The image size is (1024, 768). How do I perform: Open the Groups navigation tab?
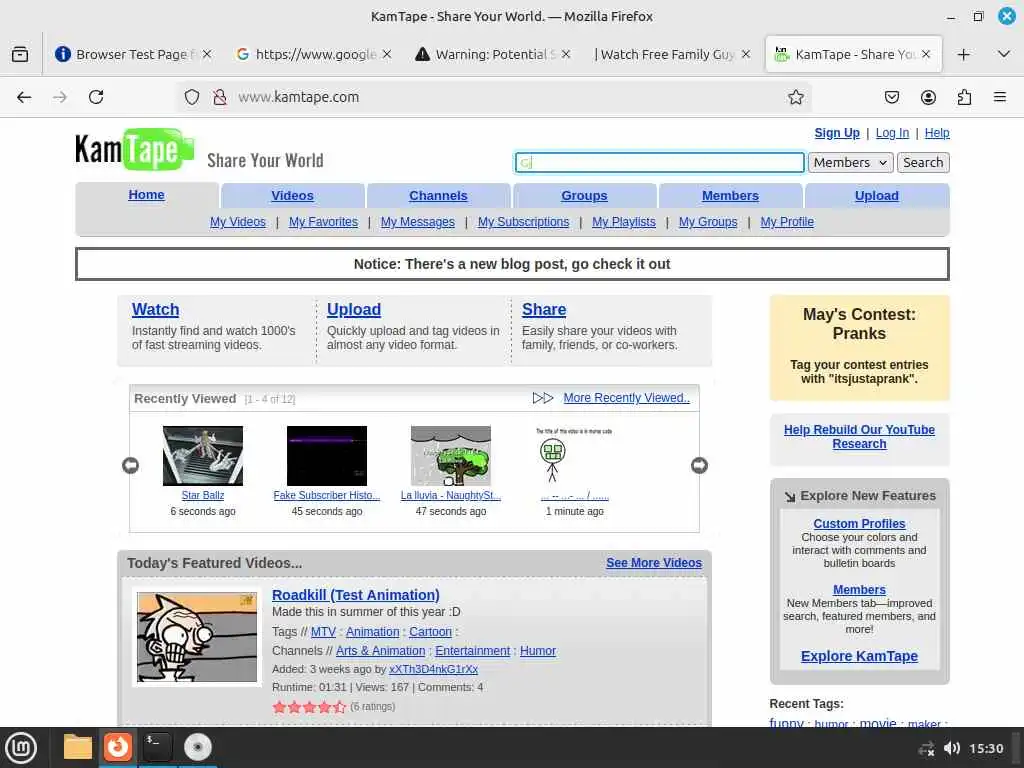[x=584, y=195]
